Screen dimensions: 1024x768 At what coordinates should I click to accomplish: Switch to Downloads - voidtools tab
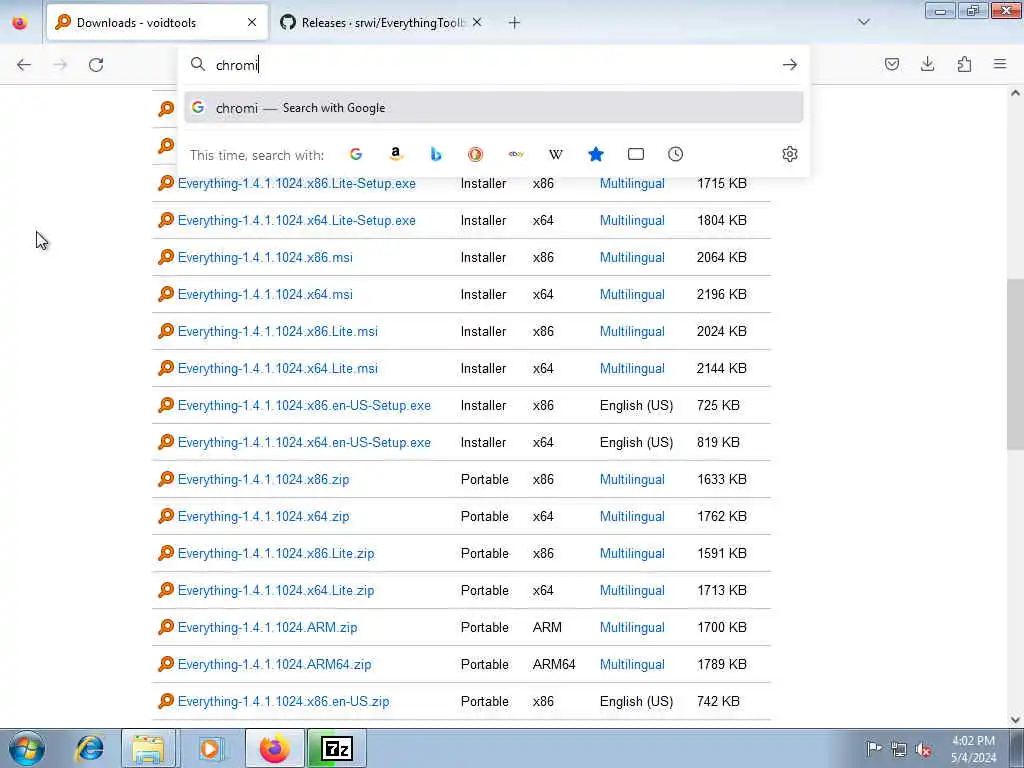pyautogui.click(x=157, y=23)
